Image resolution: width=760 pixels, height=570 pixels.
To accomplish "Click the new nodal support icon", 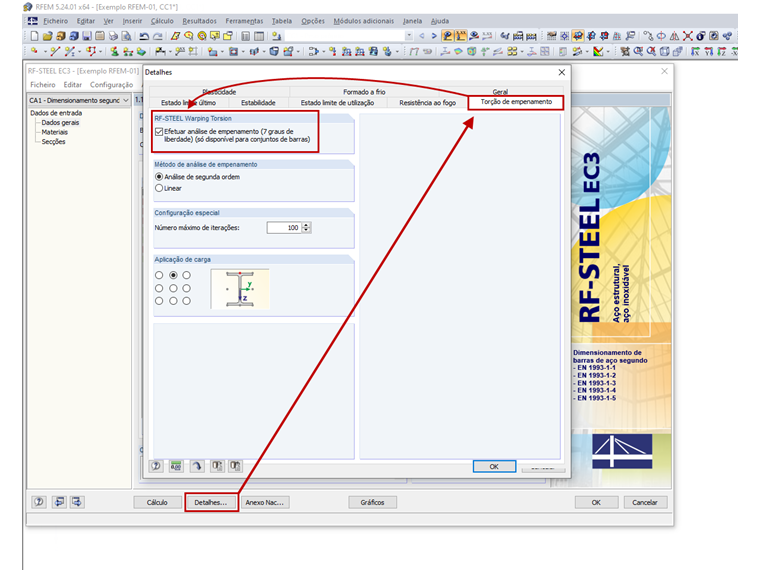I will [114, 51].
